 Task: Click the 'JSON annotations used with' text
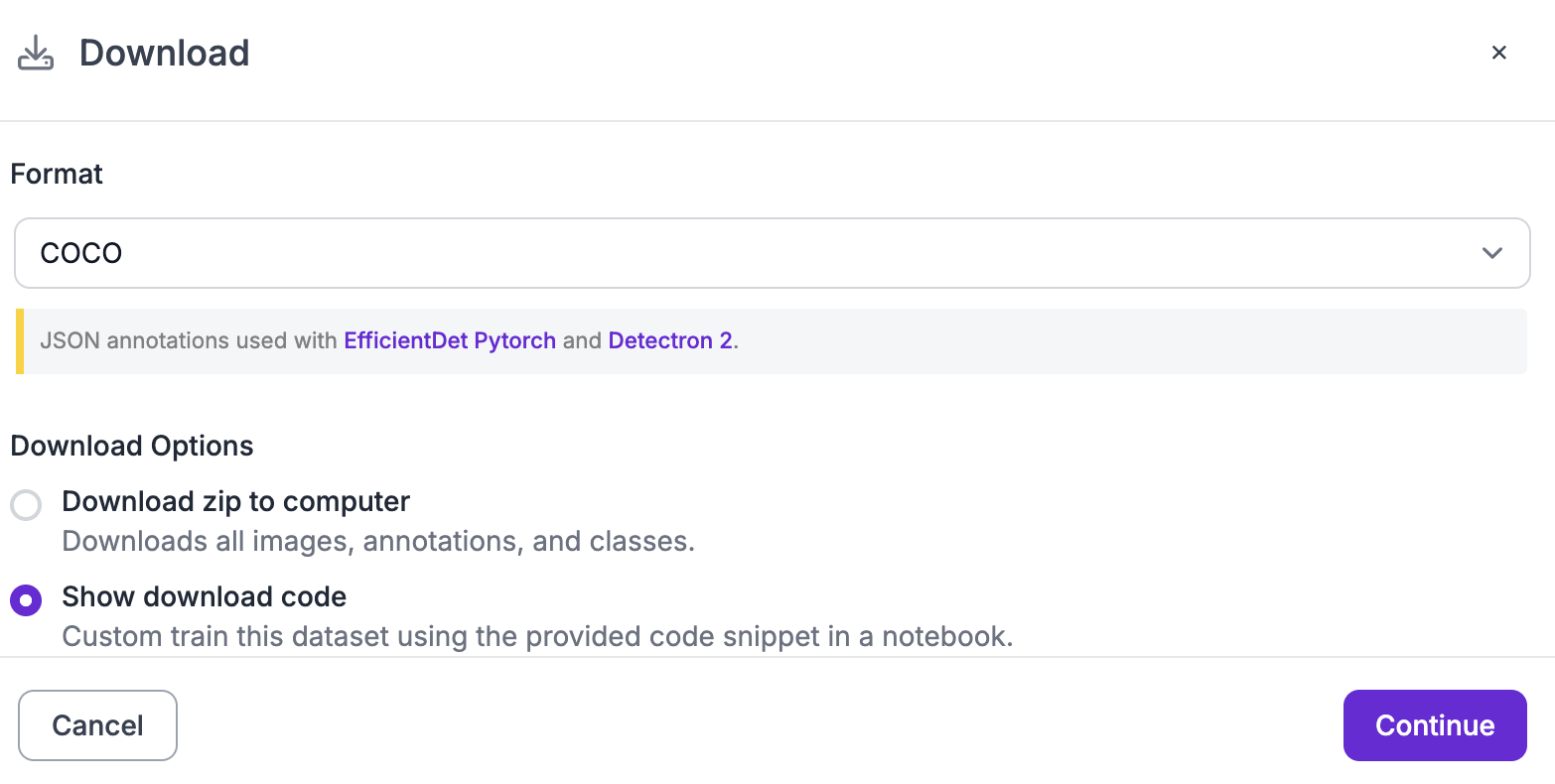190,340
